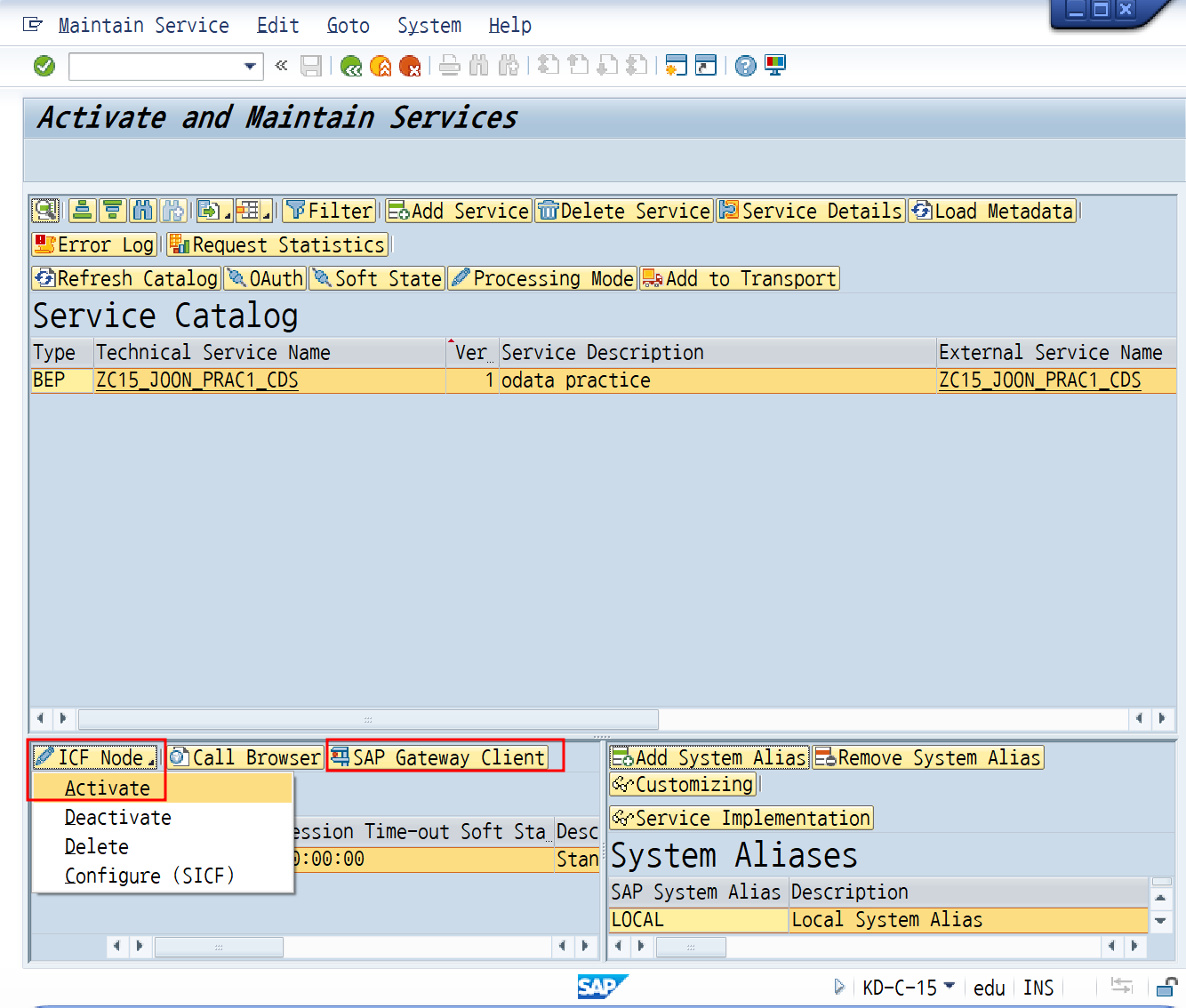Click the Save diskette icon
Viewport: 1186px width, 1008px height.
(x=311, y=66)
